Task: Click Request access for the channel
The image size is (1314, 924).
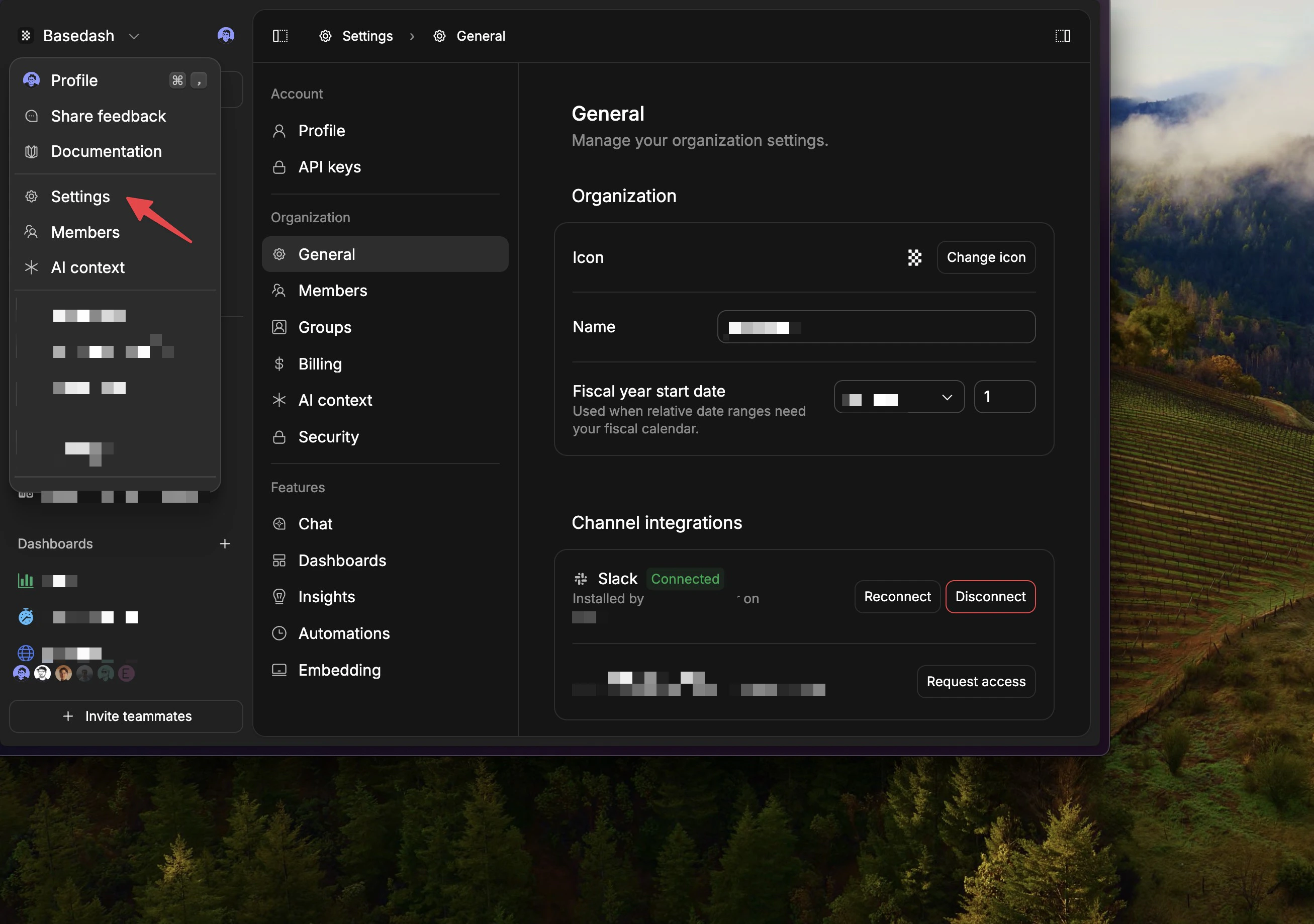Action: [976, 681]
